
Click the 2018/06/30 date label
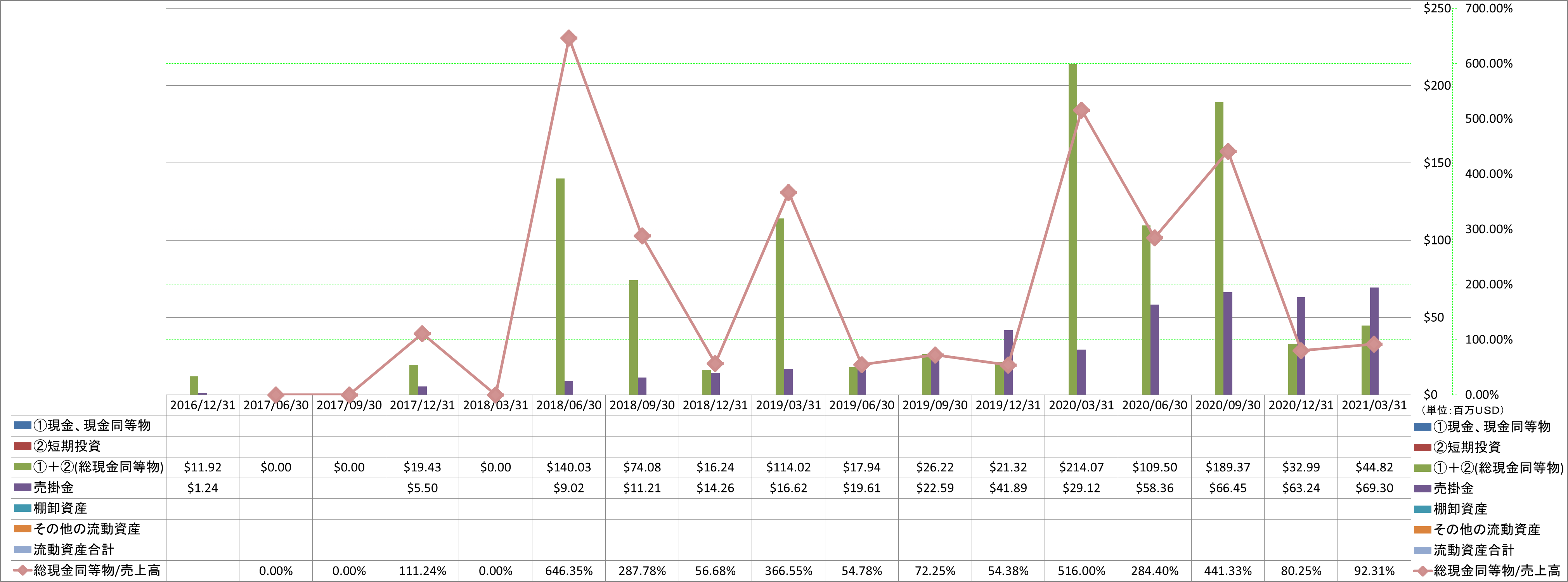pyautogui.click(x=568, y=405)
